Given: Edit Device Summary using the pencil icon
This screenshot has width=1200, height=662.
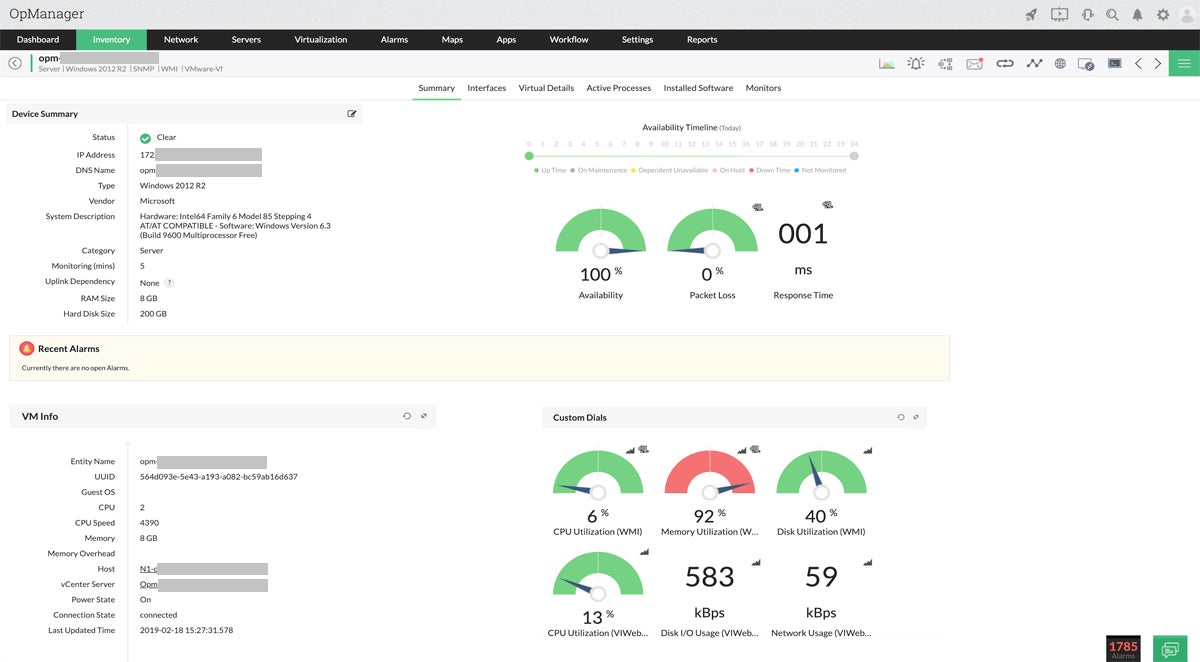Looking at the screenshot, I should click(x=352, y=113).
